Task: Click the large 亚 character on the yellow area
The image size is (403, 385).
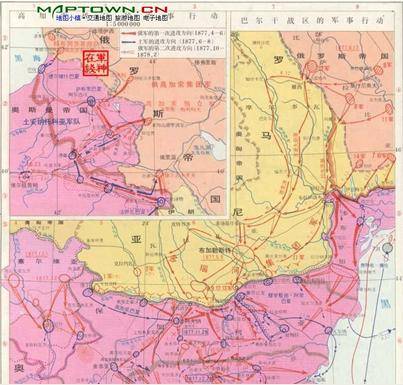Action: coord(136,239)
